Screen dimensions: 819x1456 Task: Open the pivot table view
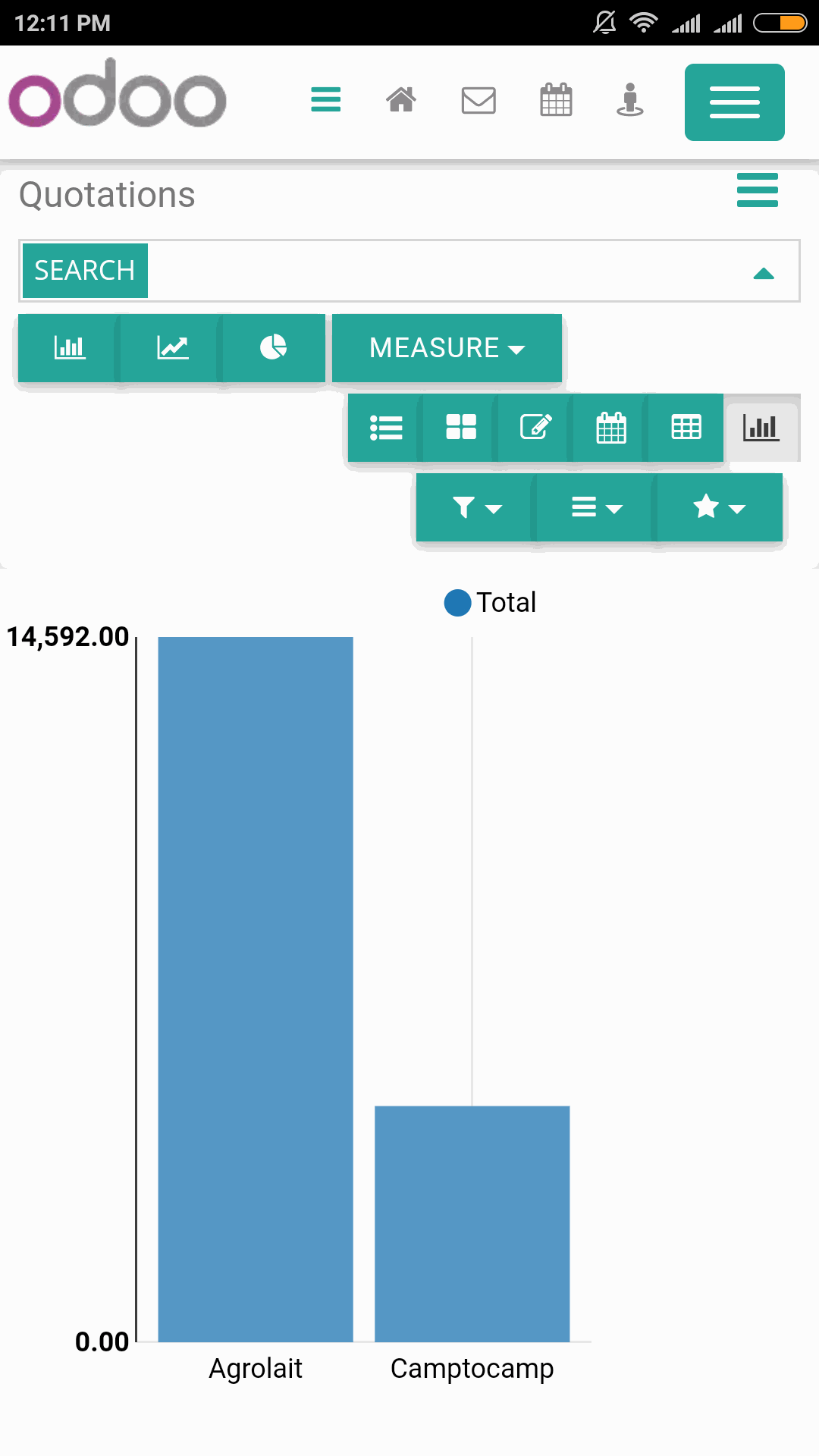[x=686, y=428]
